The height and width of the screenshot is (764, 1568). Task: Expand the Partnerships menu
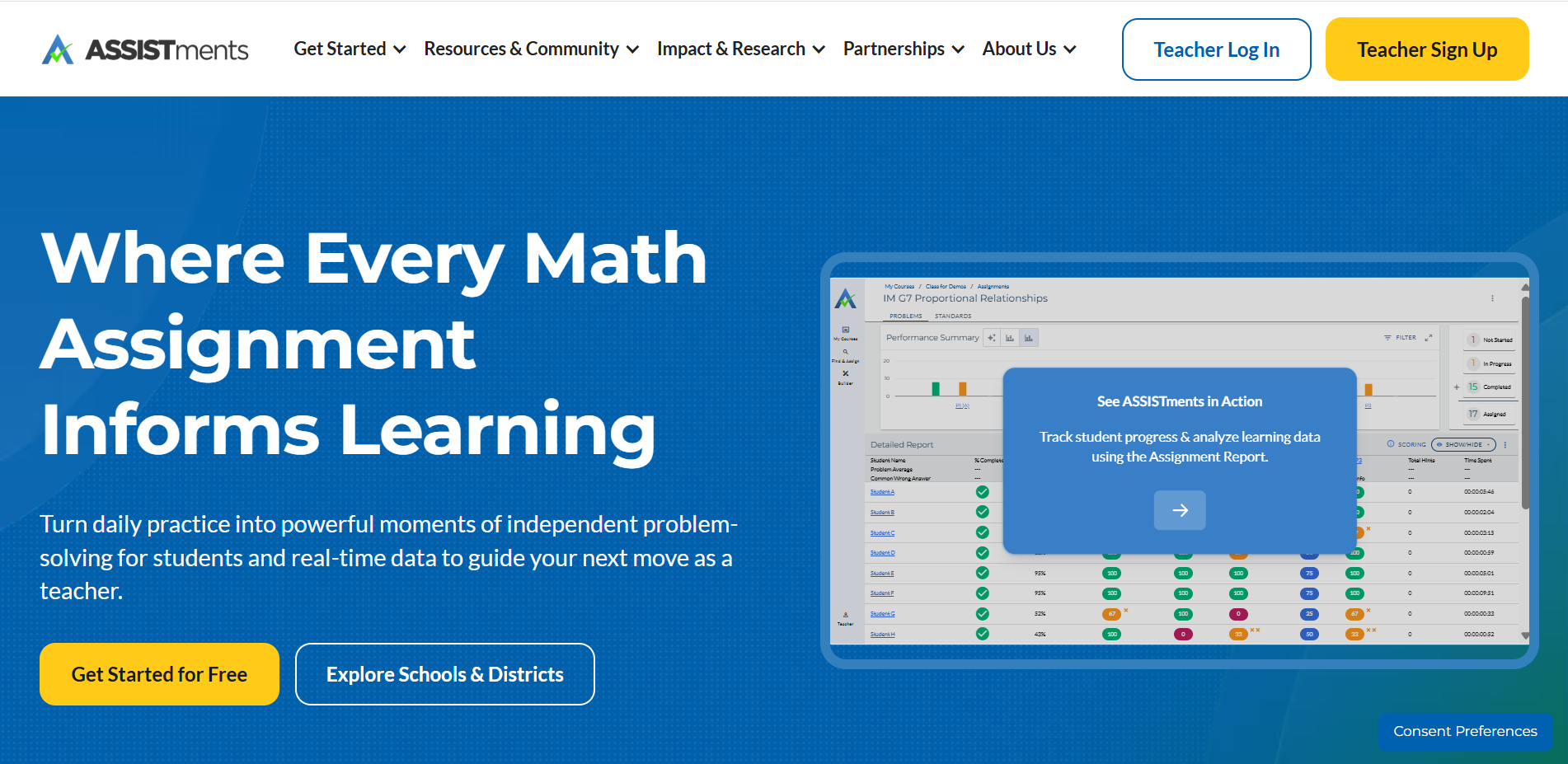904,49
